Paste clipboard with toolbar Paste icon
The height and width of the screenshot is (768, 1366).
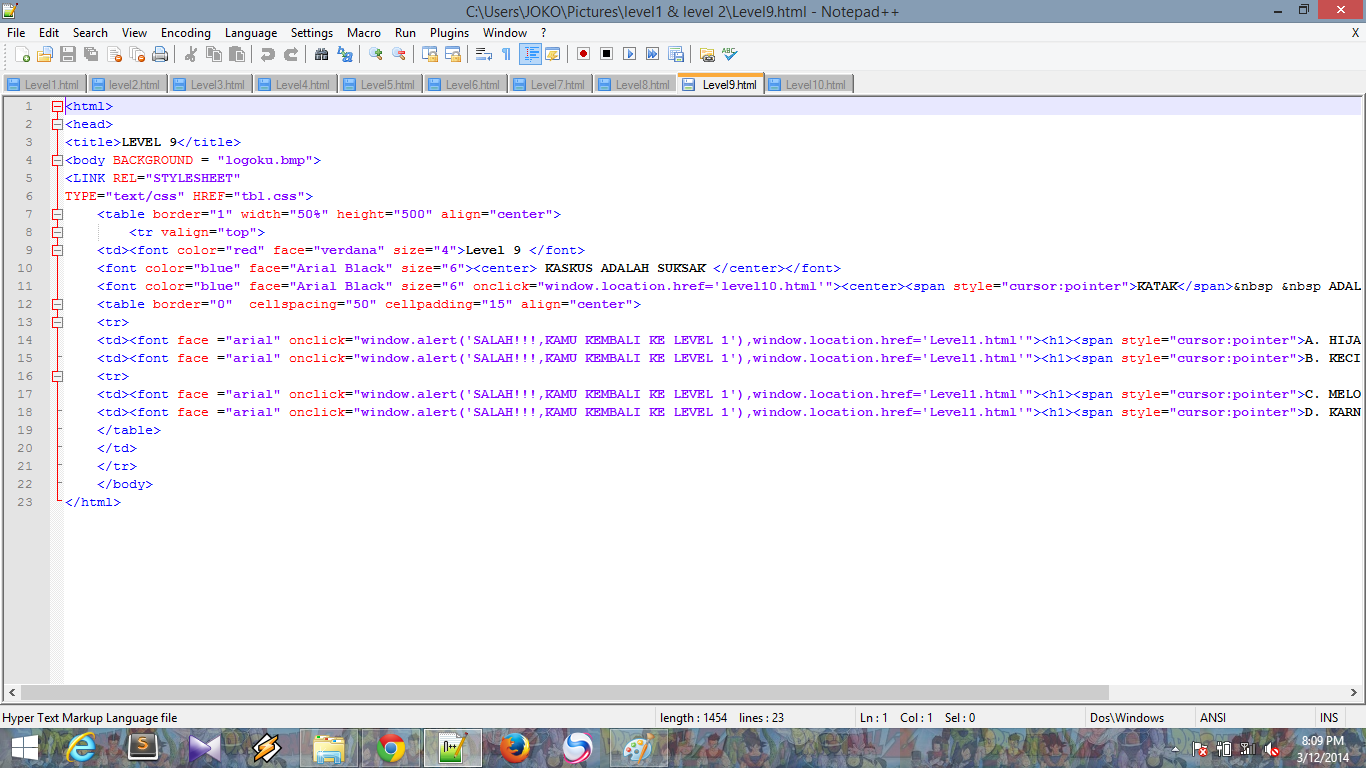click(236, 54)
